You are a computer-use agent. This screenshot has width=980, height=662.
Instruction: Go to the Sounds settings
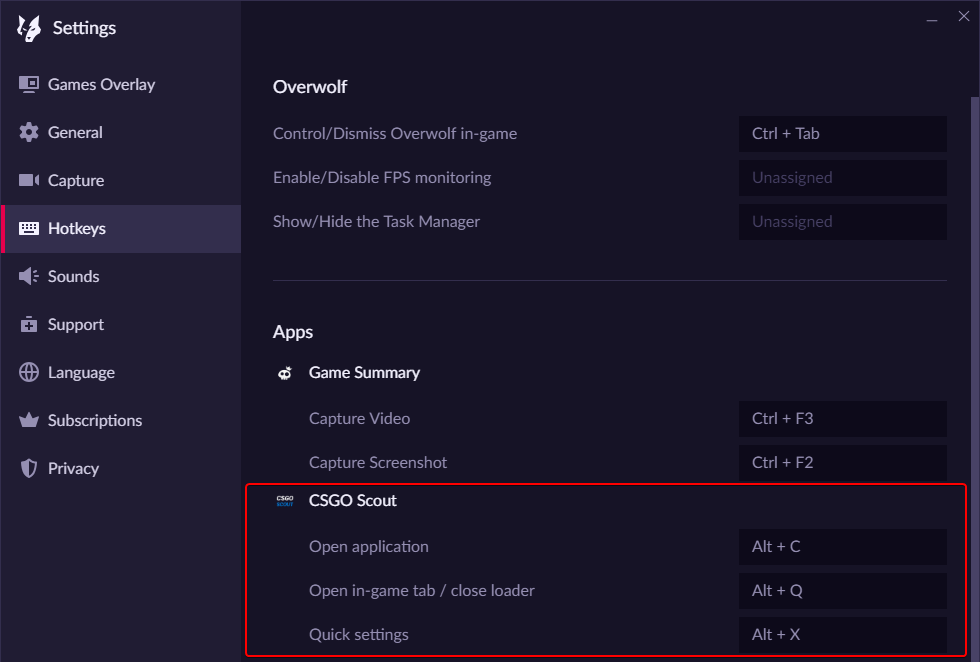pyautogui.click(x=121, y=276)
